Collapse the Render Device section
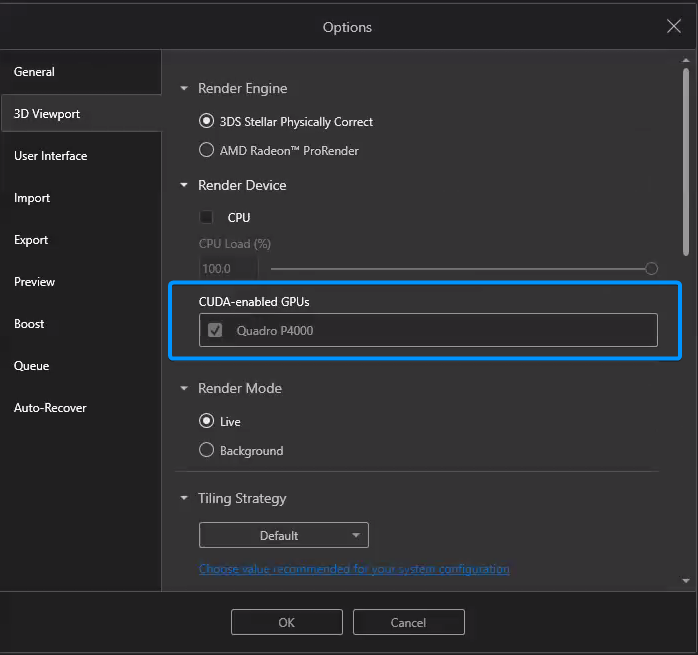Viewport: 698px width, 655px height. point(184,185)
